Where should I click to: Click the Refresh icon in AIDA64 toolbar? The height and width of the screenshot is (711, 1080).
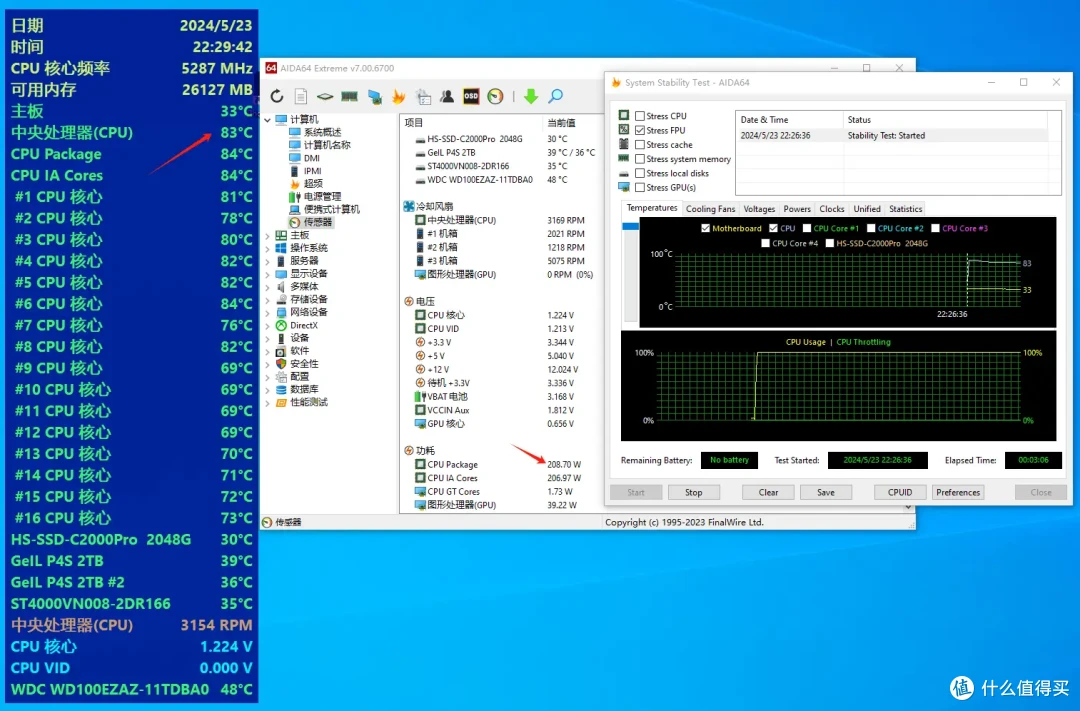click(277, 96)
